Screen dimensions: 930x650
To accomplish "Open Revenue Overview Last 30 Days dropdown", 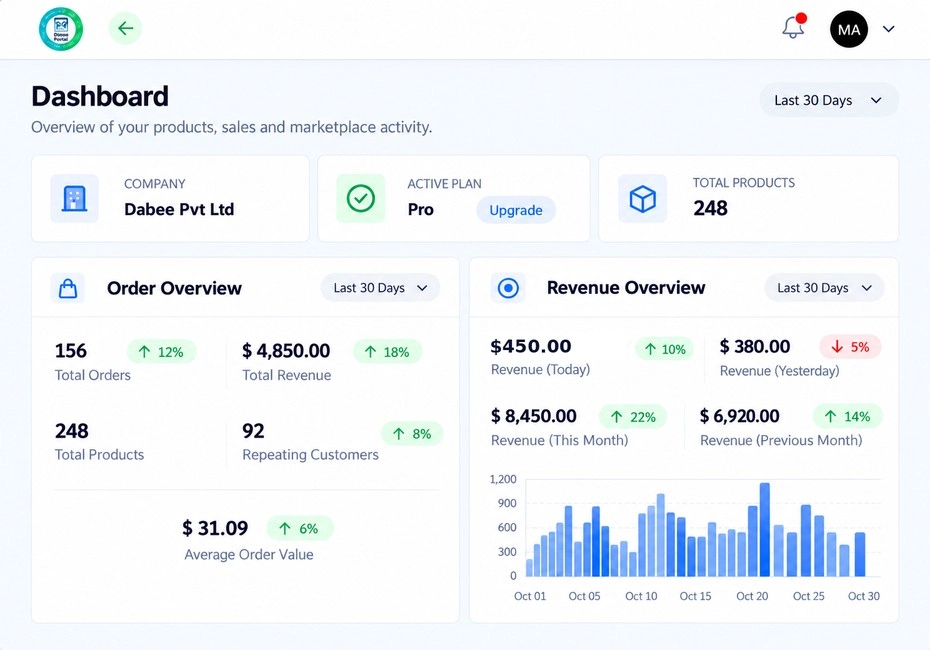I will pyautogui.click(x=824, y=288).
